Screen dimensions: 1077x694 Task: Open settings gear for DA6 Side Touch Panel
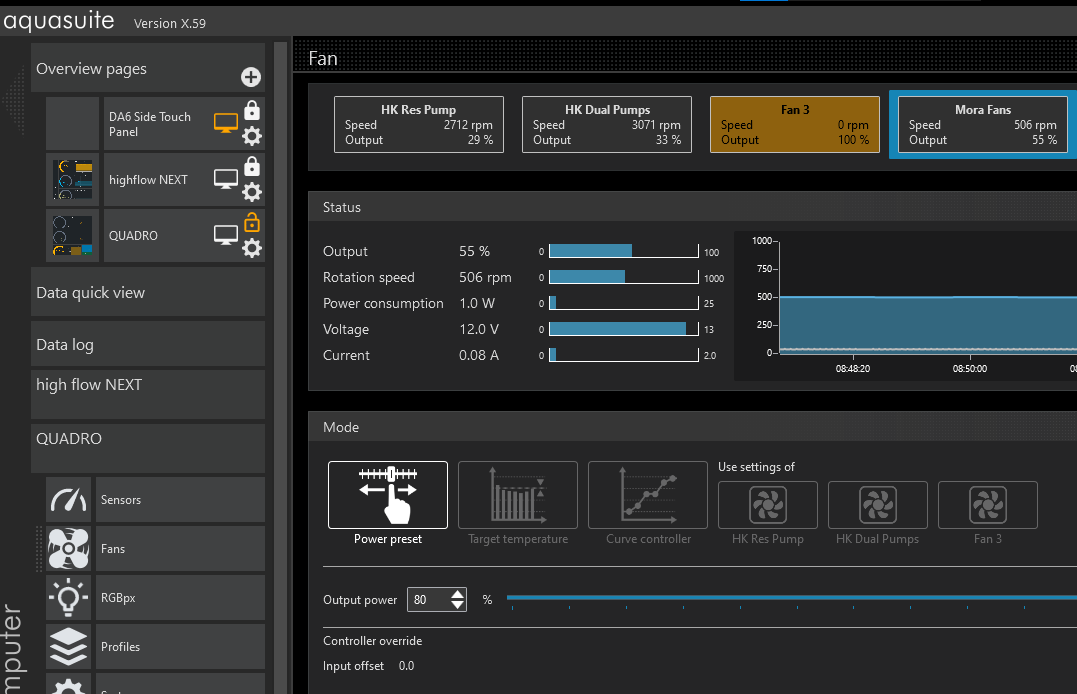[252, 136]
